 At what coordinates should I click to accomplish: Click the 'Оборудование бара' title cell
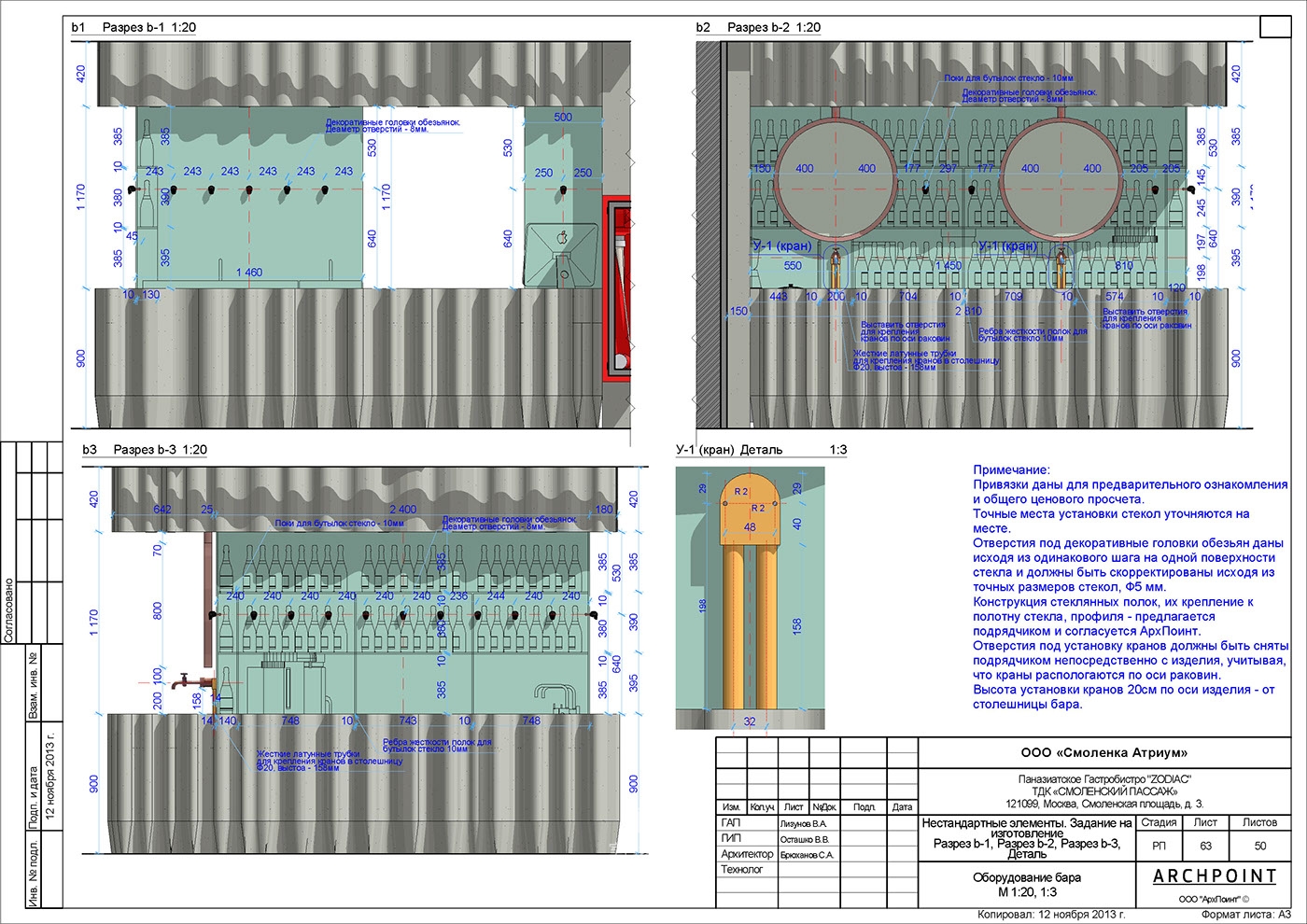(x=1027, y=877)
